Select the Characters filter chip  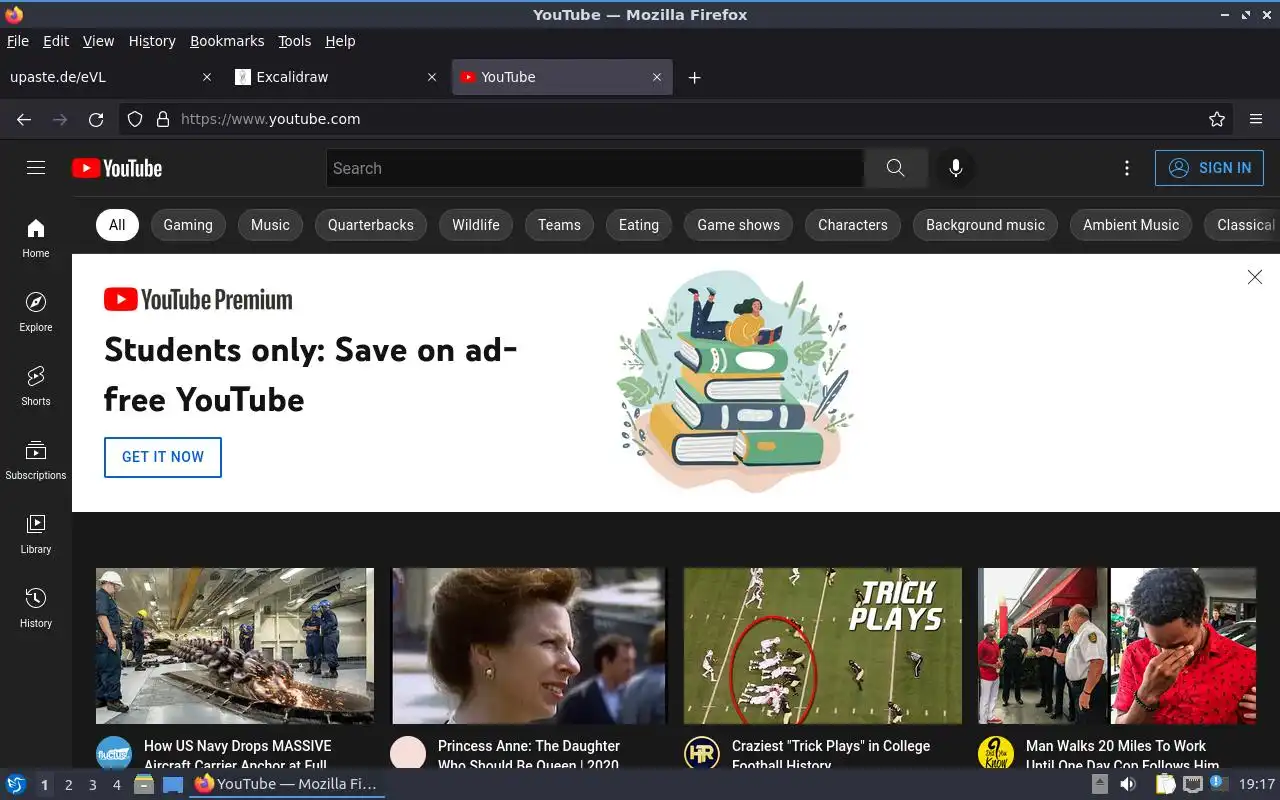click(x=853, y=225)
